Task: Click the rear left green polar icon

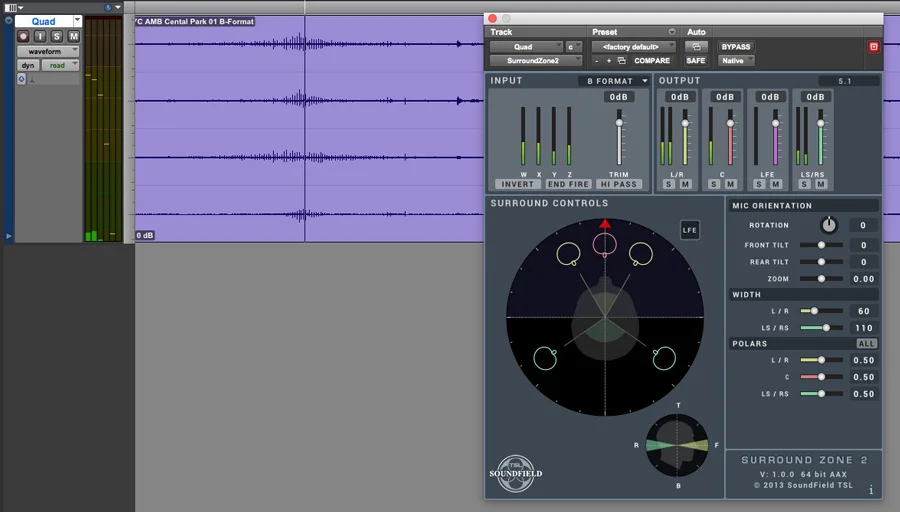Action: 545,358
